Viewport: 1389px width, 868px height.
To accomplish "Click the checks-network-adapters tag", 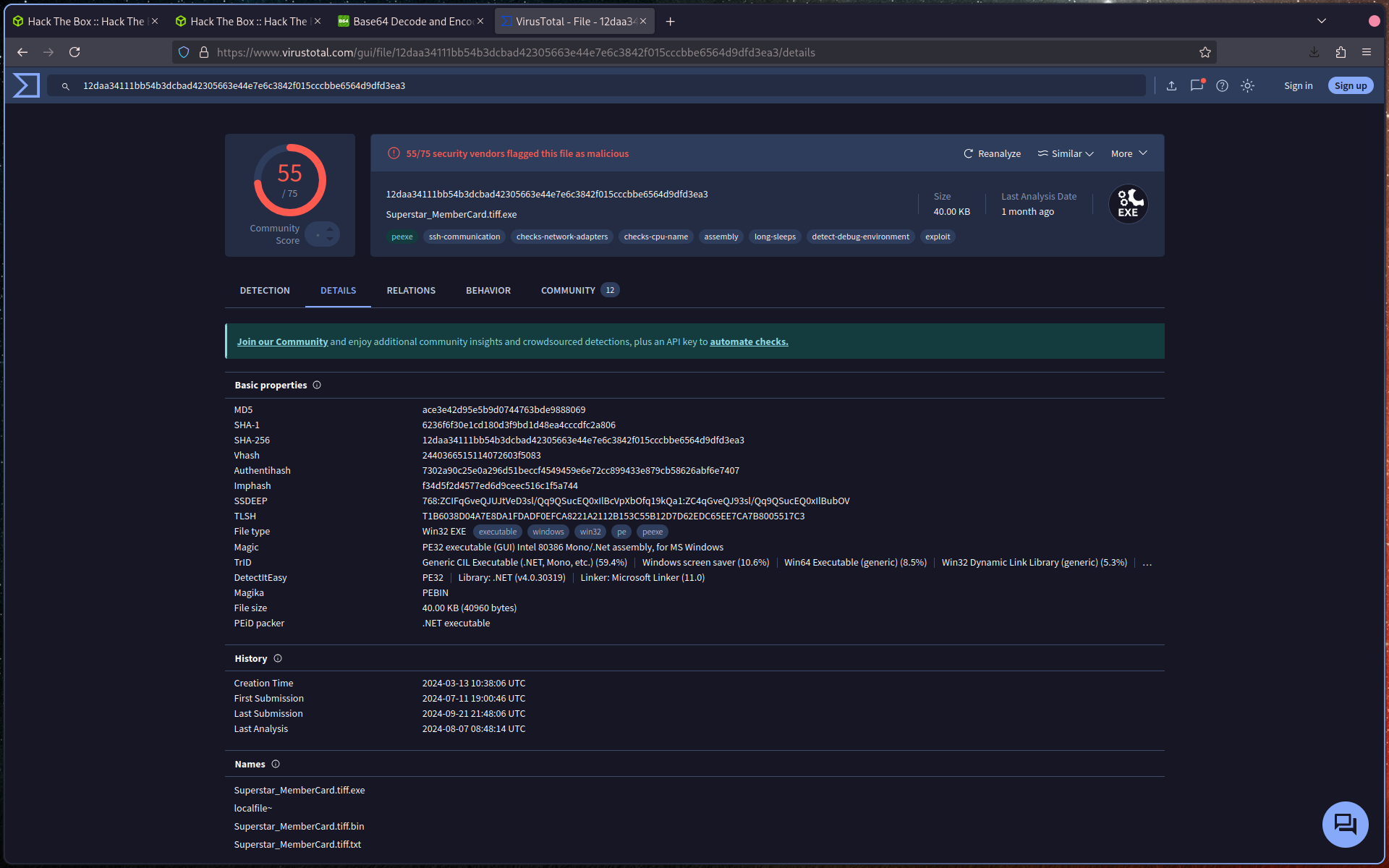I will (x=562, y=237).
